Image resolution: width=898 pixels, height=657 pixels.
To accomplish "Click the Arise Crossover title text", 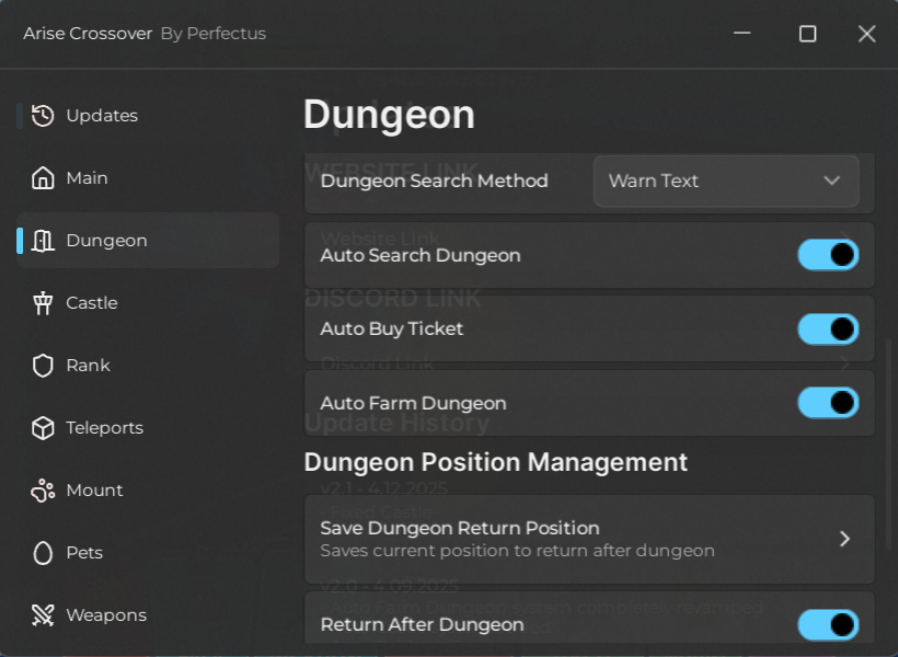I will 88,33.
